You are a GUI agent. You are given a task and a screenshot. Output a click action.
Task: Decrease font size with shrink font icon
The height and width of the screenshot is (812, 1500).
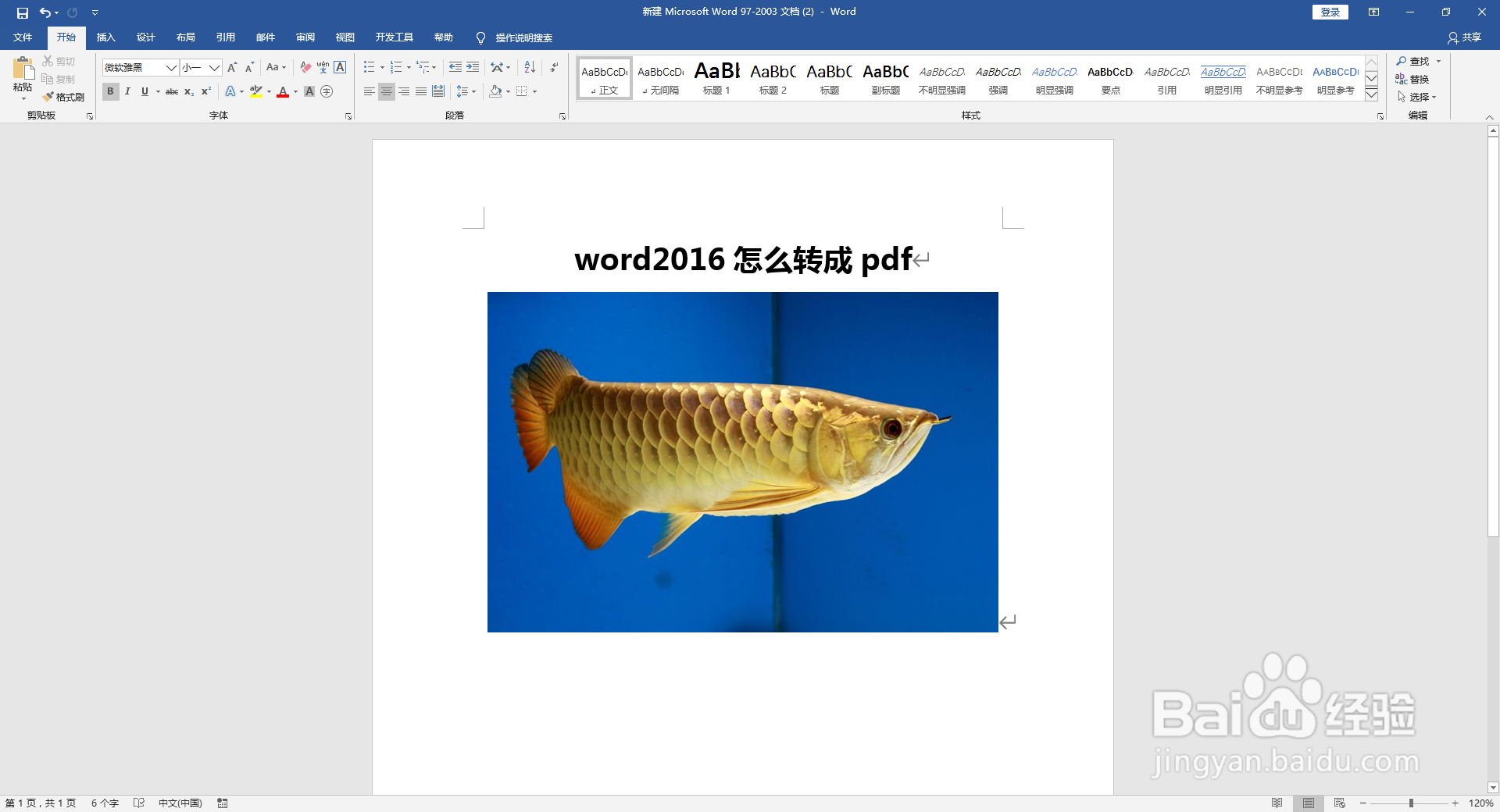point(249,67)
